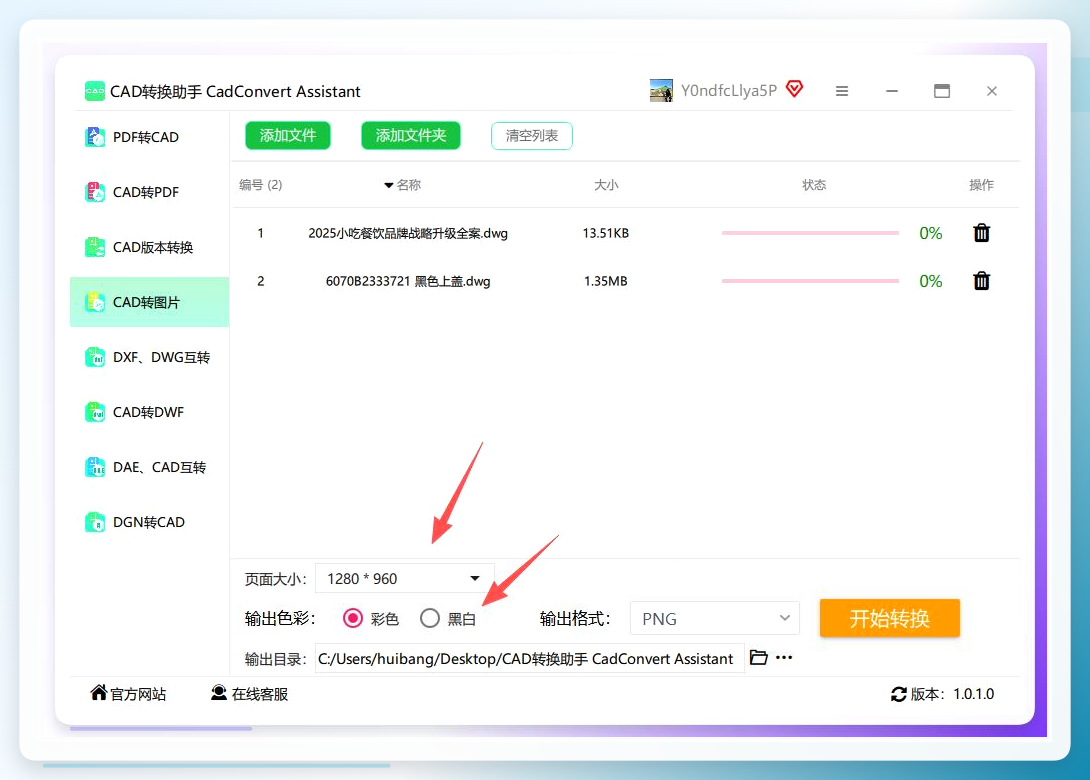
Task: Click the 添加文件夹 button
Action: [x=411, y=136]
